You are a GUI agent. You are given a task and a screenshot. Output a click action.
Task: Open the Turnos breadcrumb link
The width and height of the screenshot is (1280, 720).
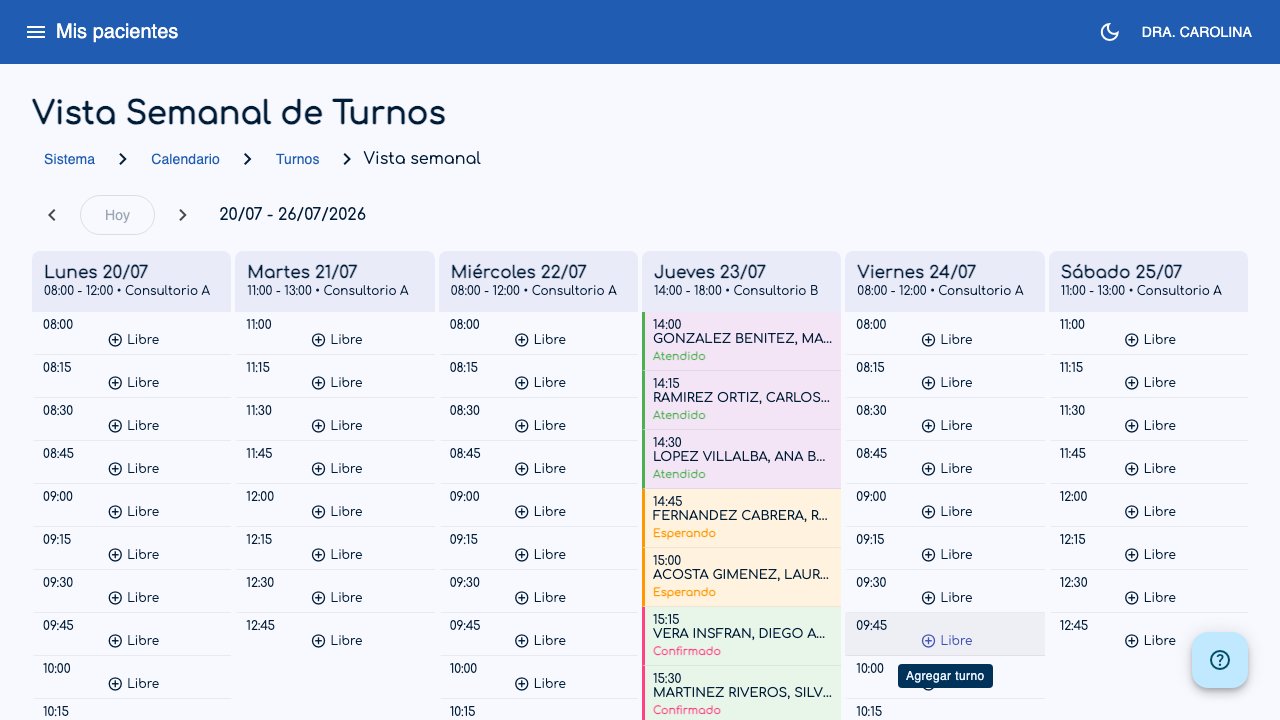(297, 159)
